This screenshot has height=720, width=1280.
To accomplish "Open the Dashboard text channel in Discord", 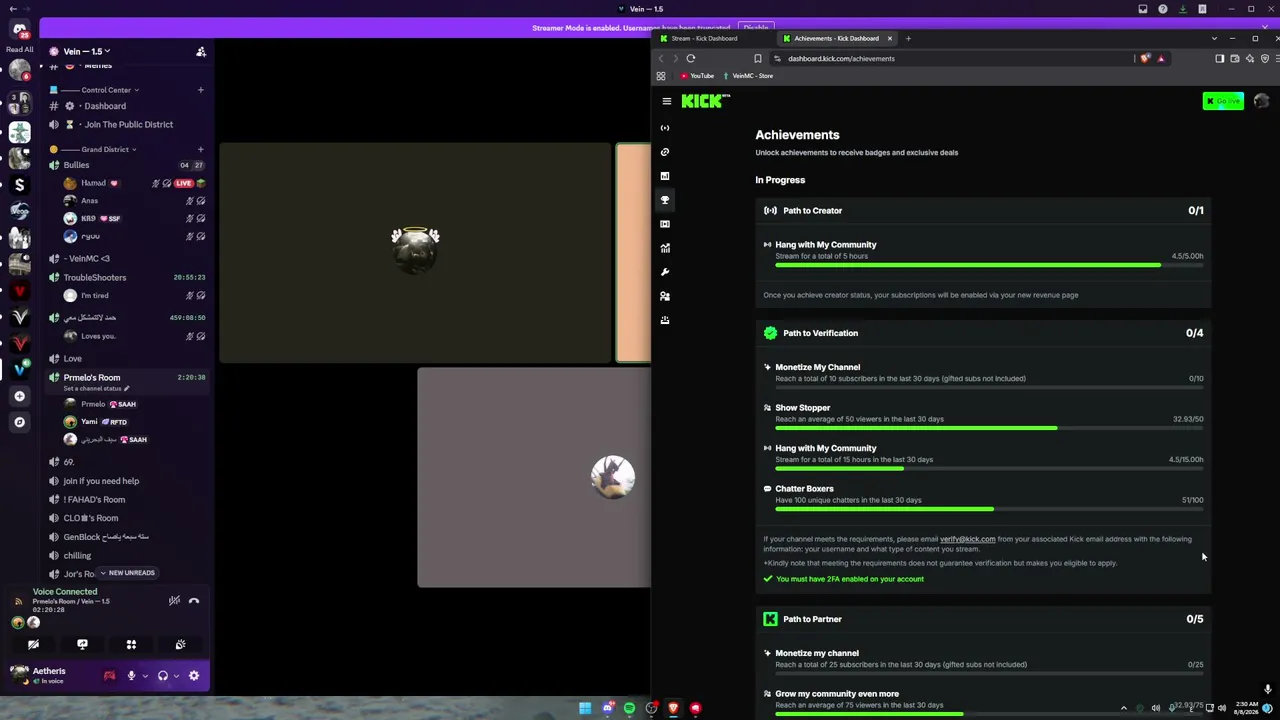I will pyautogui.click(x=105, y=106).
